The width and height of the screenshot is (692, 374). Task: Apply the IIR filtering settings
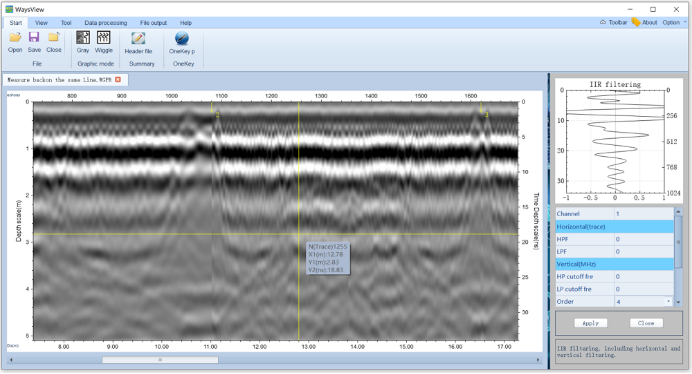click(x=590, y=323)
